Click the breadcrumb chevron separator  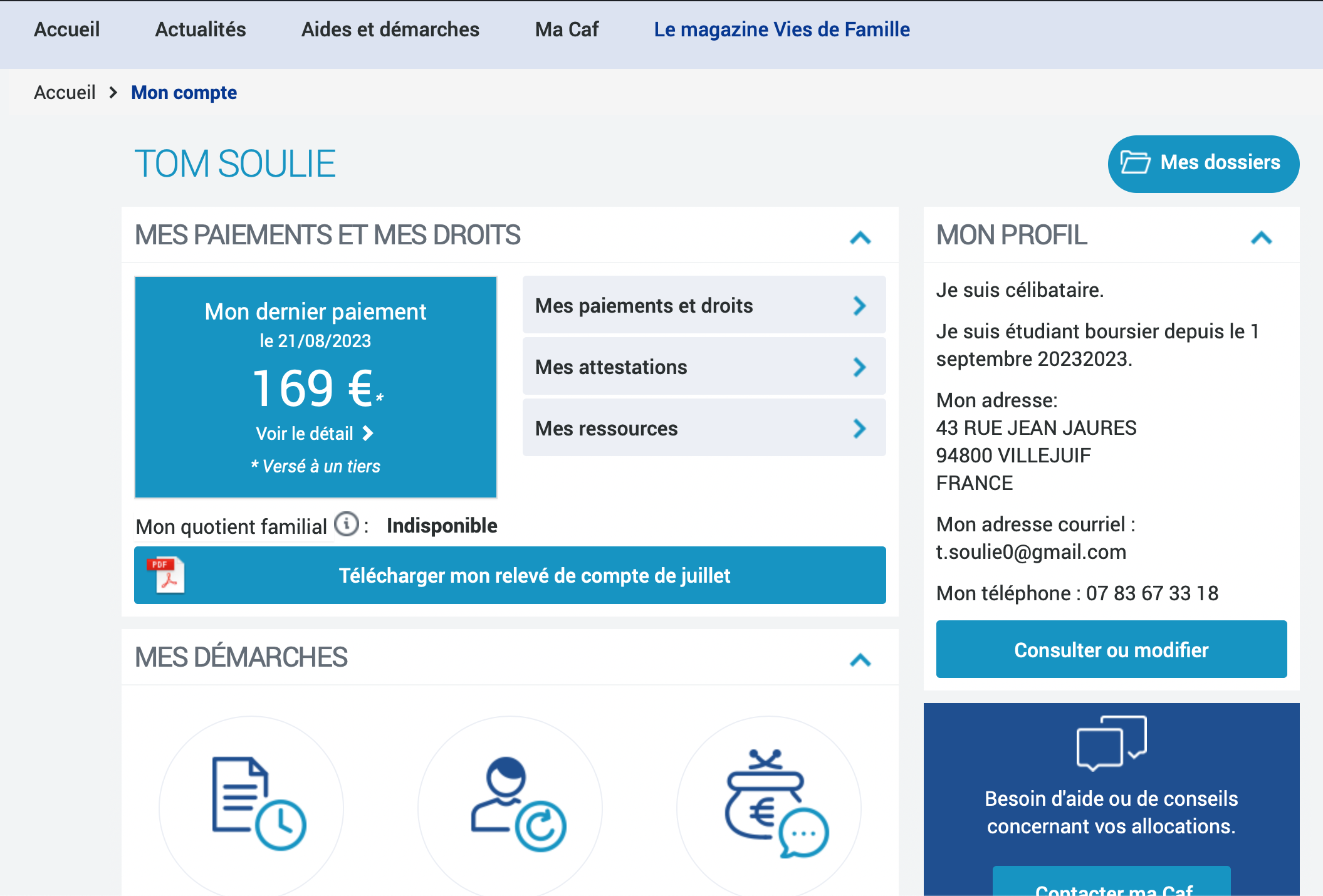pyautogui.click(x=113, y=93)
